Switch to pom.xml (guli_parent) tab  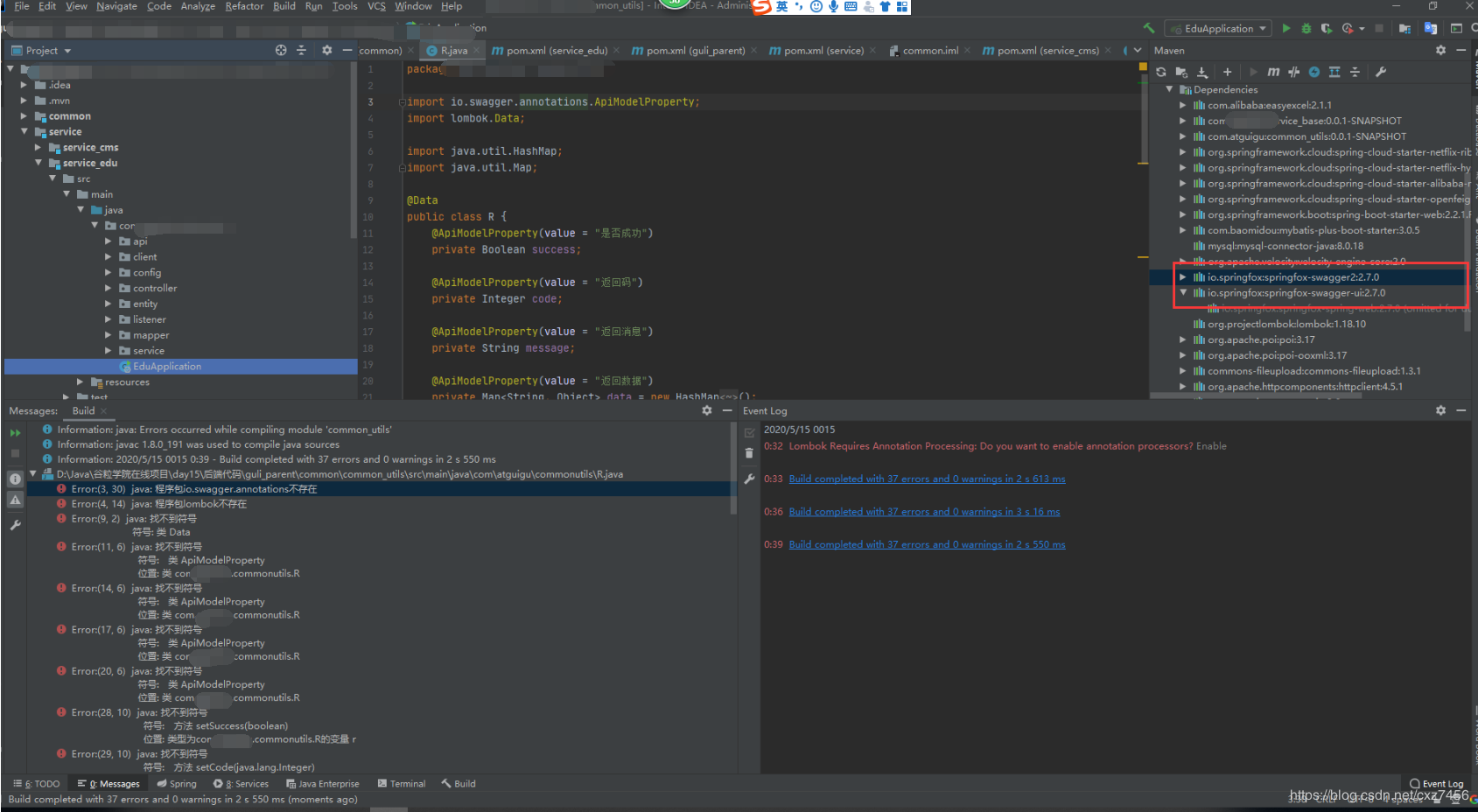pyautogui.click(x=694, y=51)
